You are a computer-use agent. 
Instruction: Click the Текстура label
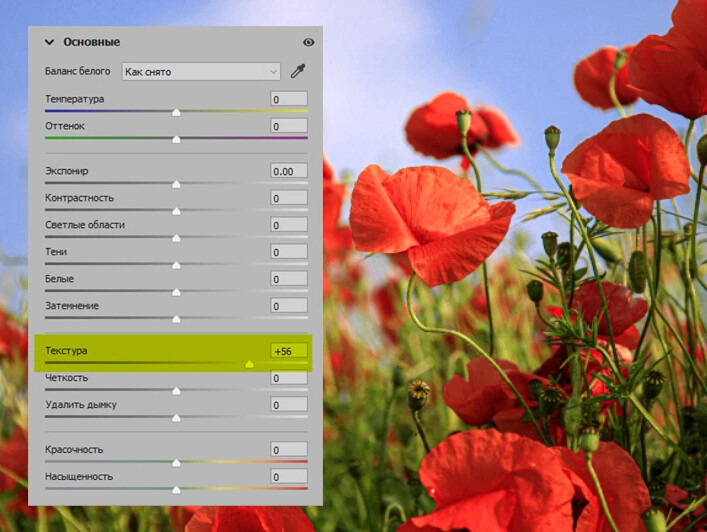[x=66, y=351]
